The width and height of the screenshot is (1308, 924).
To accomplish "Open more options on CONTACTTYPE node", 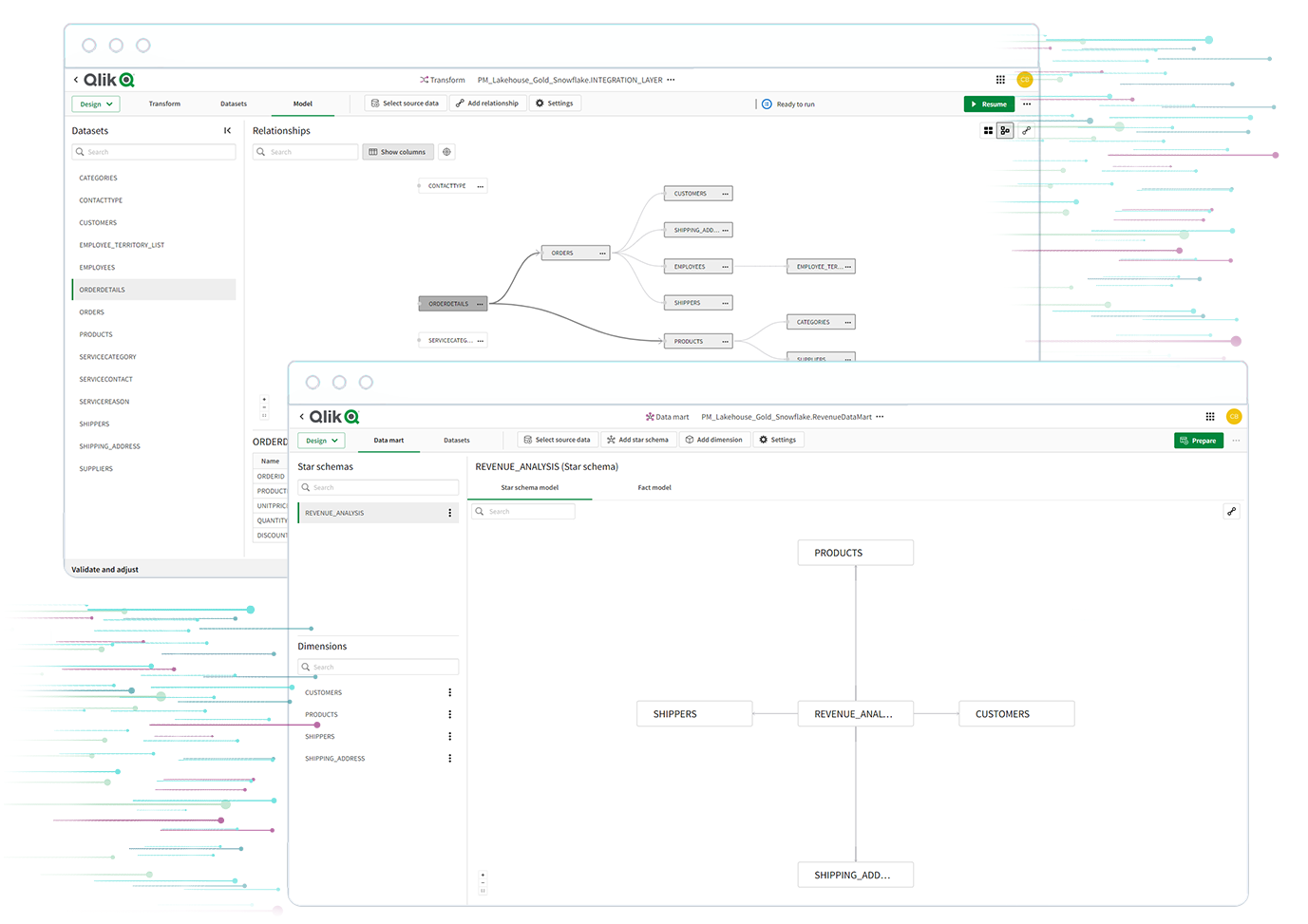I will [480, 186].
